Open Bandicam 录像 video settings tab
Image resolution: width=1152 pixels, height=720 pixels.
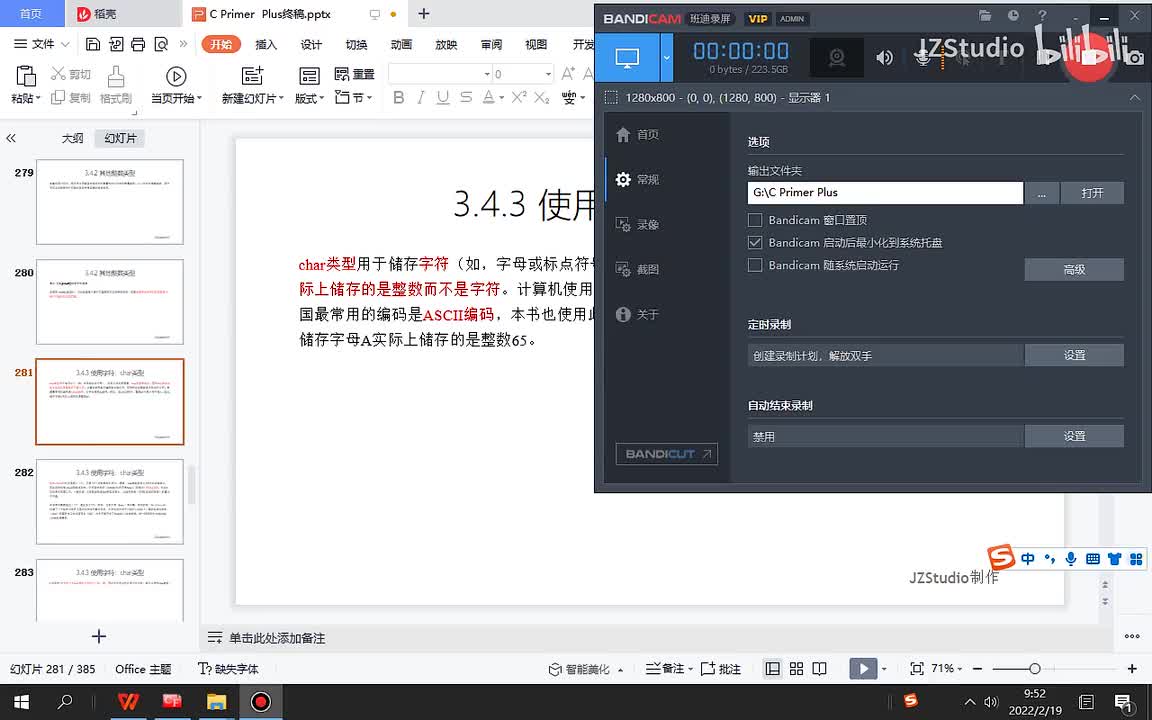637,225
